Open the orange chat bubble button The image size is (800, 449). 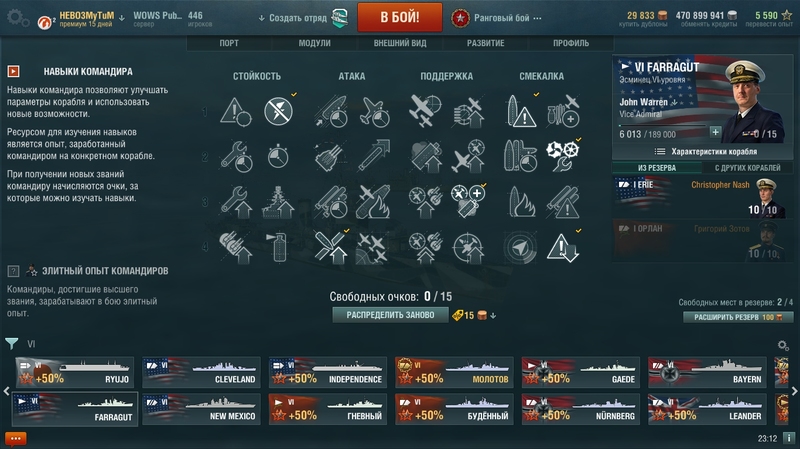pos(15,438)
